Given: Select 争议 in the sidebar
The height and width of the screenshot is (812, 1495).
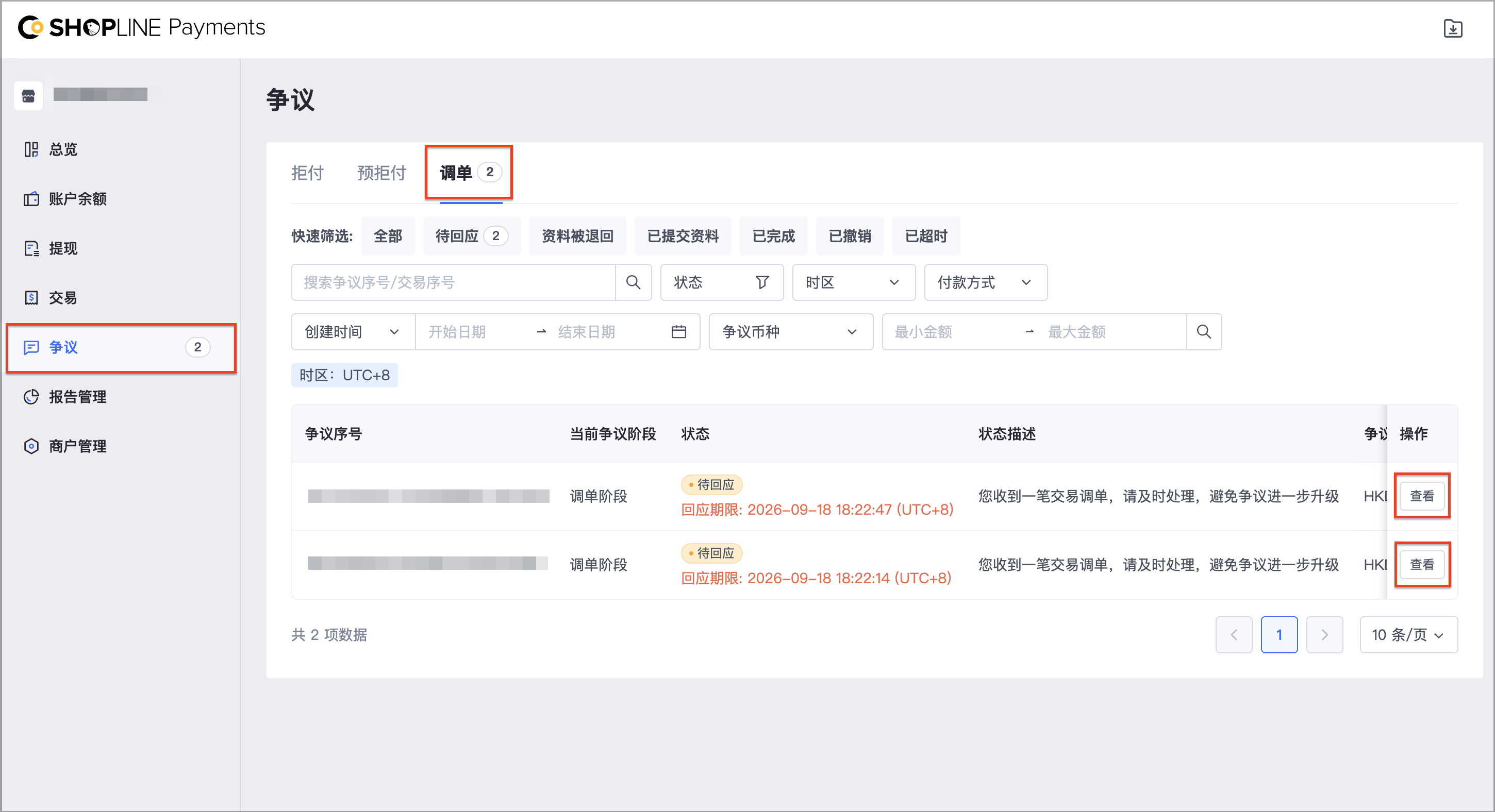Looking at the screenshot, I should point(121,347).
